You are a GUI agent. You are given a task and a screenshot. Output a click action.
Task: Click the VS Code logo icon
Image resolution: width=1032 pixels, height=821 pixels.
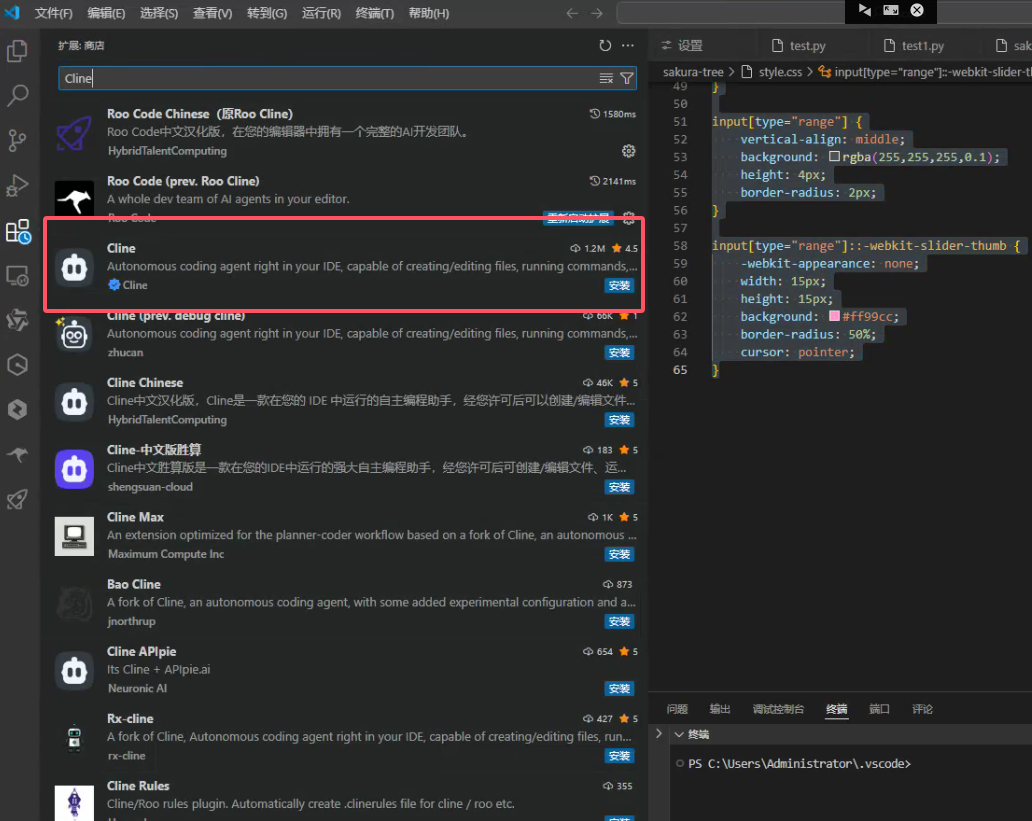tap(12, 13)
